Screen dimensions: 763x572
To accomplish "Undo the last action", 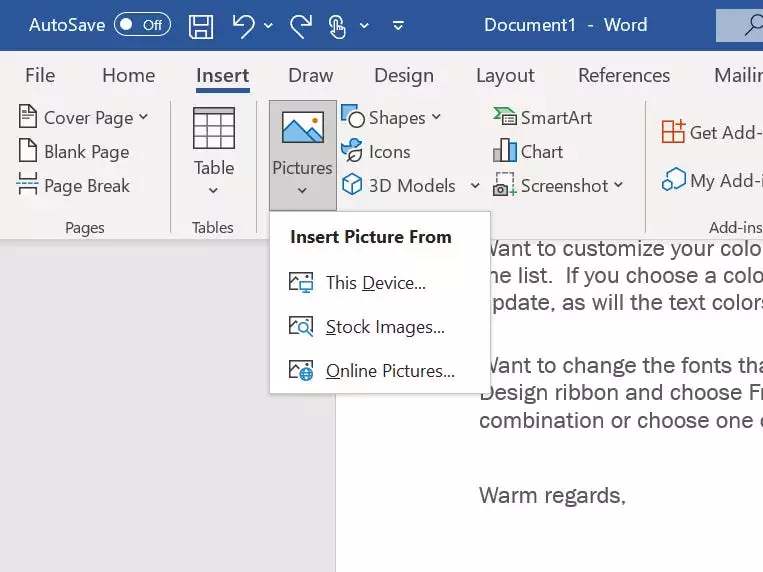I will click(244, 25).
